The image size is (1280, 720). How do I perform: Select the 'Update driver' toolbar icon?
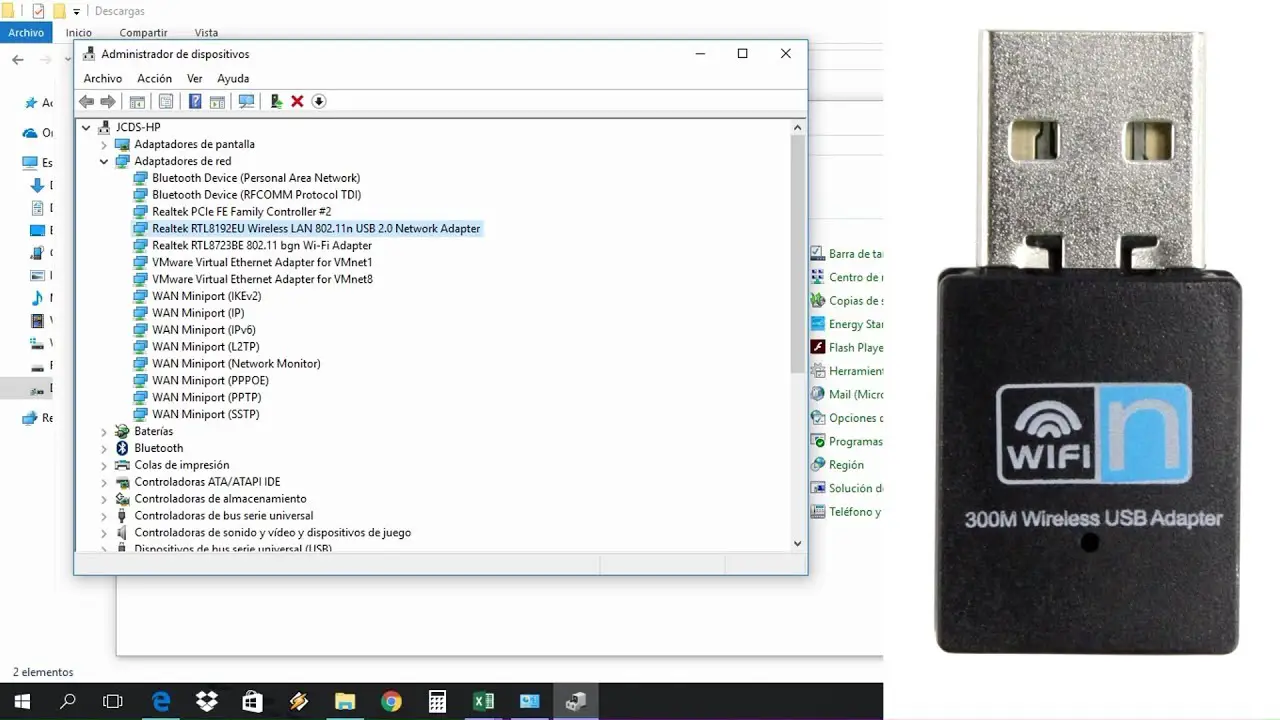point(276,101)
